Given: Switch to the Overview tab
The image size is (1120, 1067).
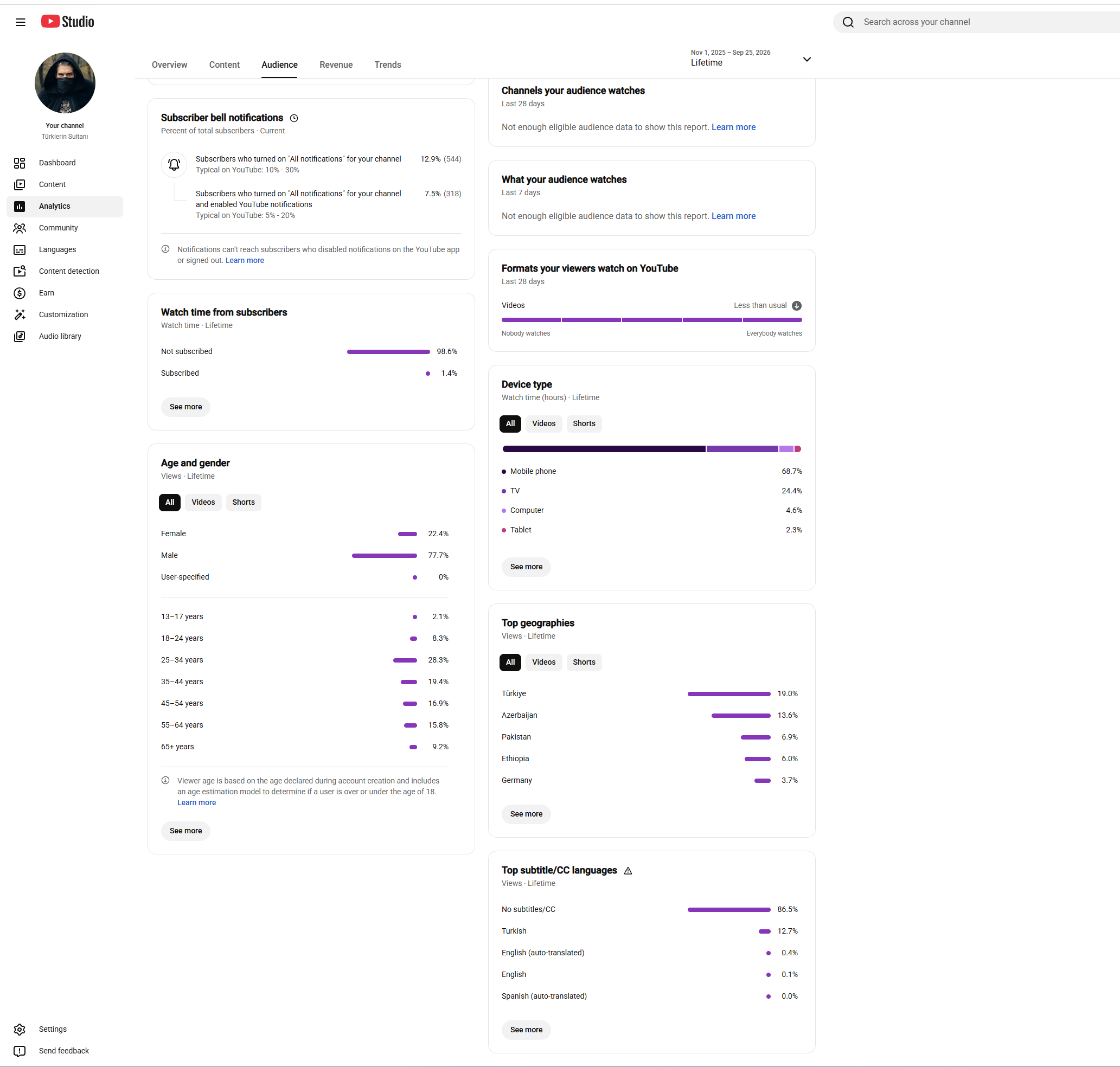Looking at the screenshot, I should 170,65.
